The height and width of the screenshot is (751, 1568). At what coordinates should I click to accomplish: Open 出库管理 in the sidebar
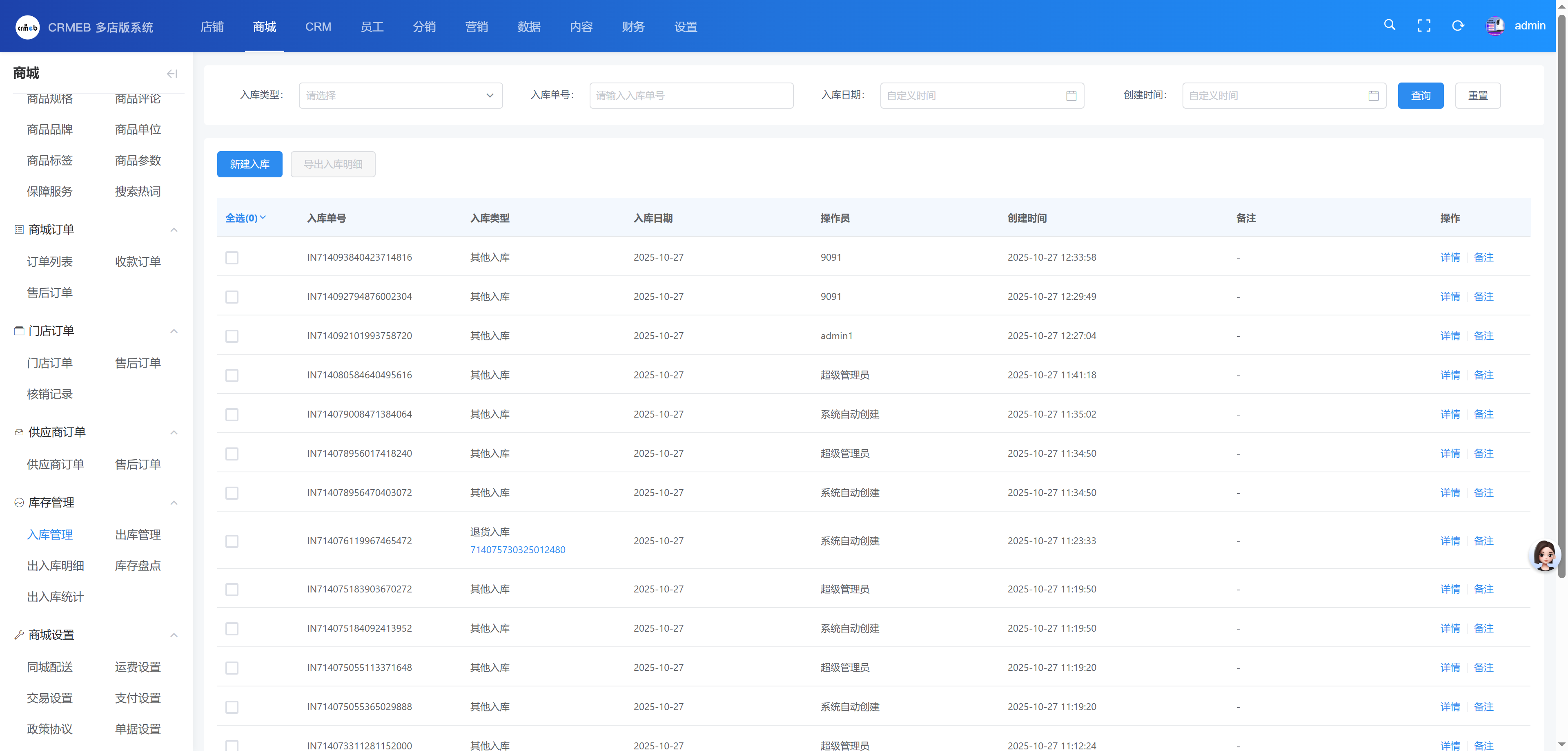coord(138,535)
